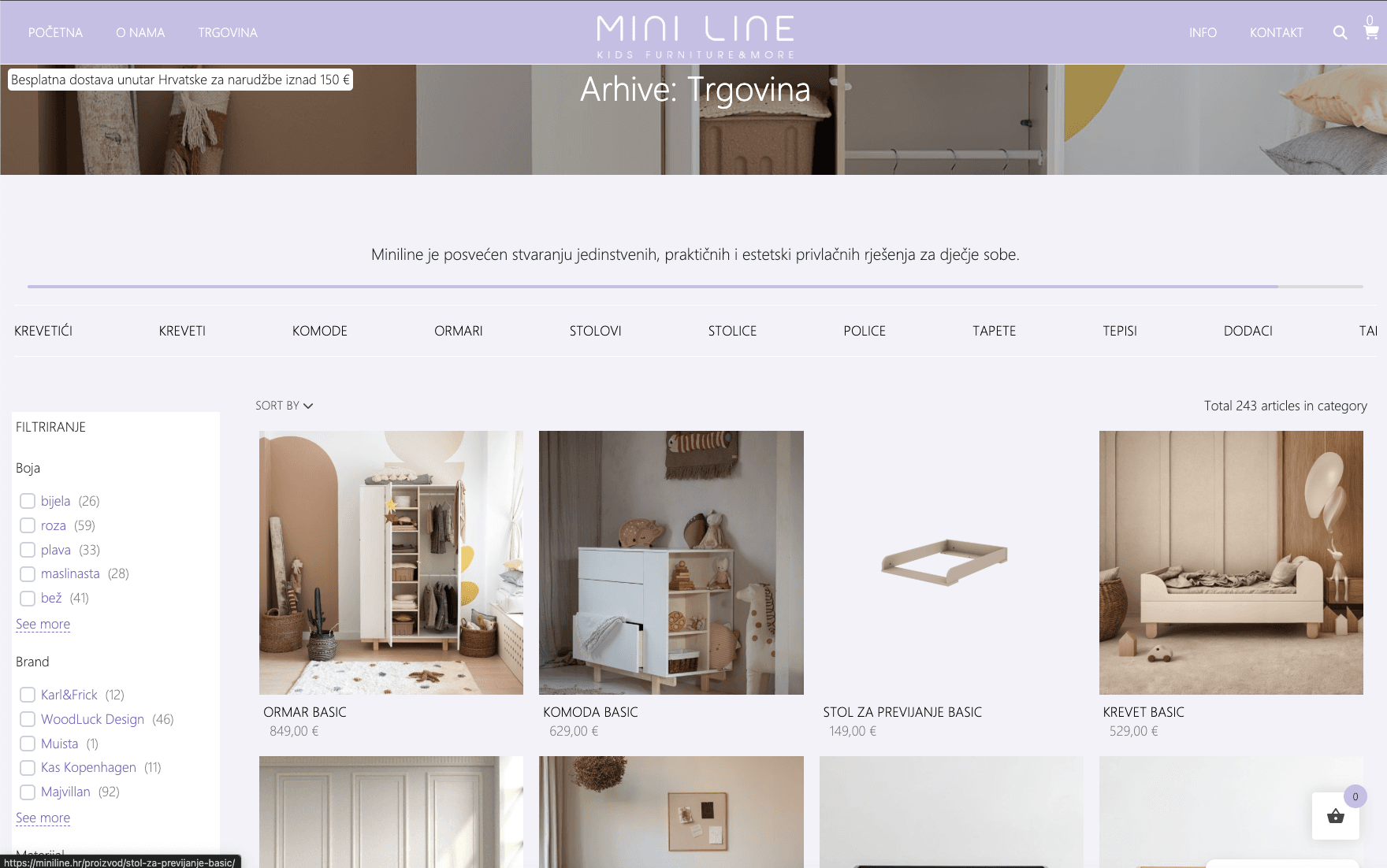Click the search magnifier icon
This screenshot has width=1387, height=868.
click(1340, 32)
